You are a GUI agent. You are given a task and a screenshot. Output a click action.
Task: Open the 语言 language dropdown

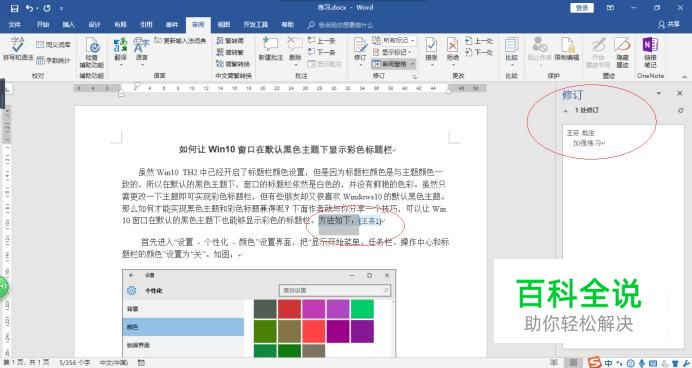pyautogui.click(x=142, y=51)
